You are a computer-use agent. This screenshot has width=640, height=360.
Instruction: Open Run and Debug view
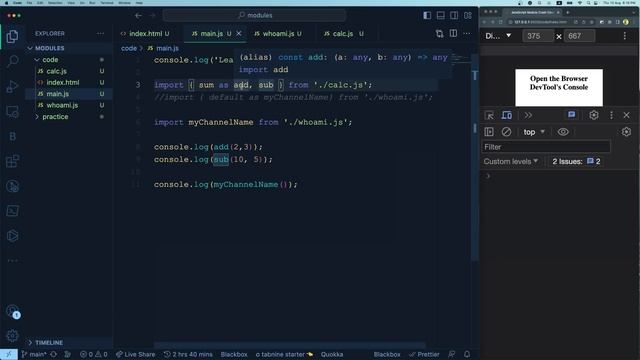click(x=12, y=87)
